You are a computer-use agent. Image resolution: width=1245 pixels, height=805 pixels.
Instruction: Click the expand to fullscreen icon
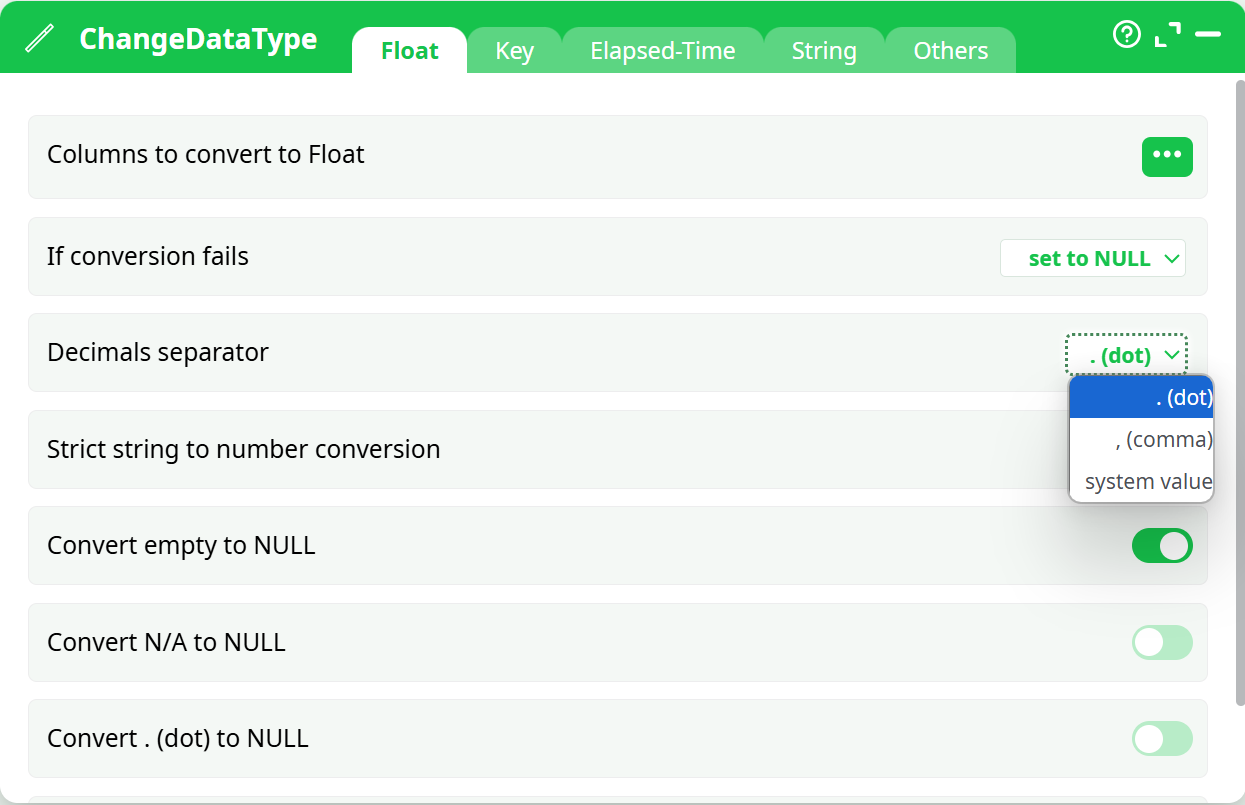[x=1167, y=35]
